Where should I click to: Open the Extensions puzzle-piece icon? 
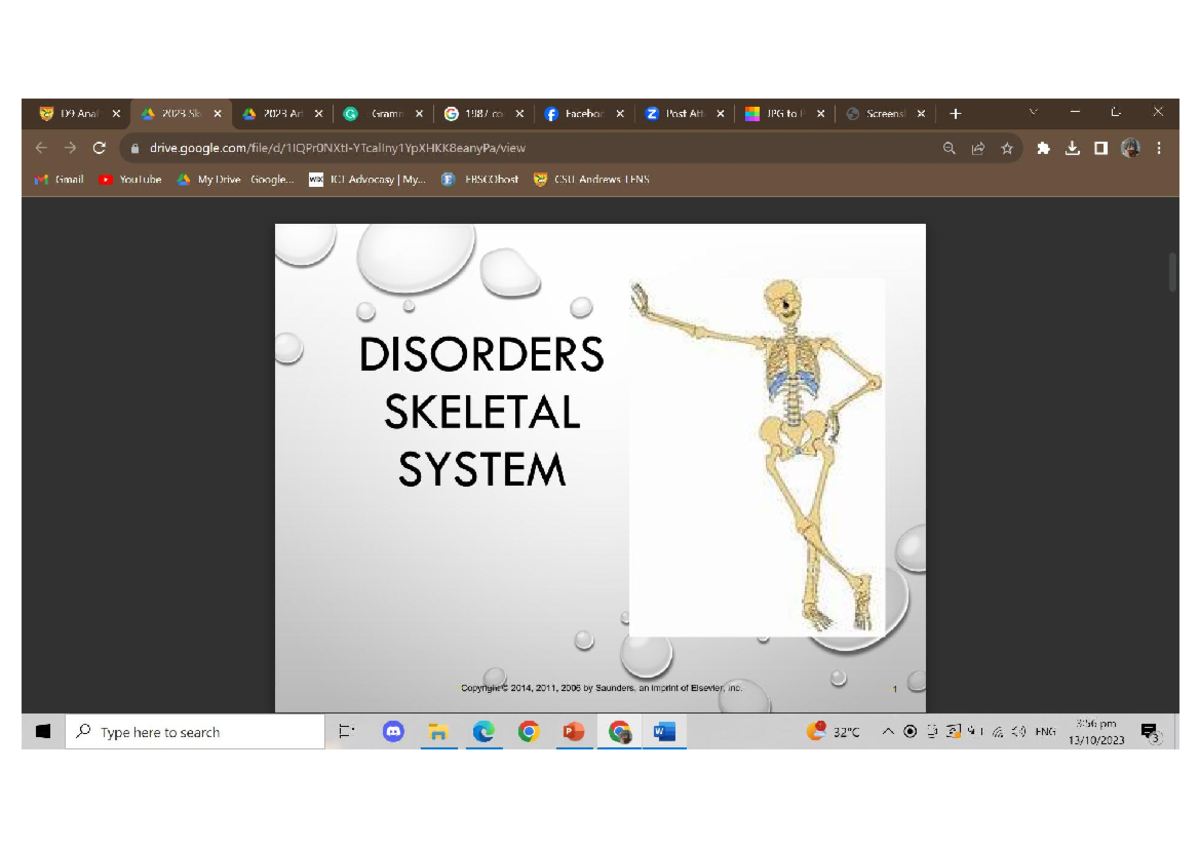[1043, 147]
